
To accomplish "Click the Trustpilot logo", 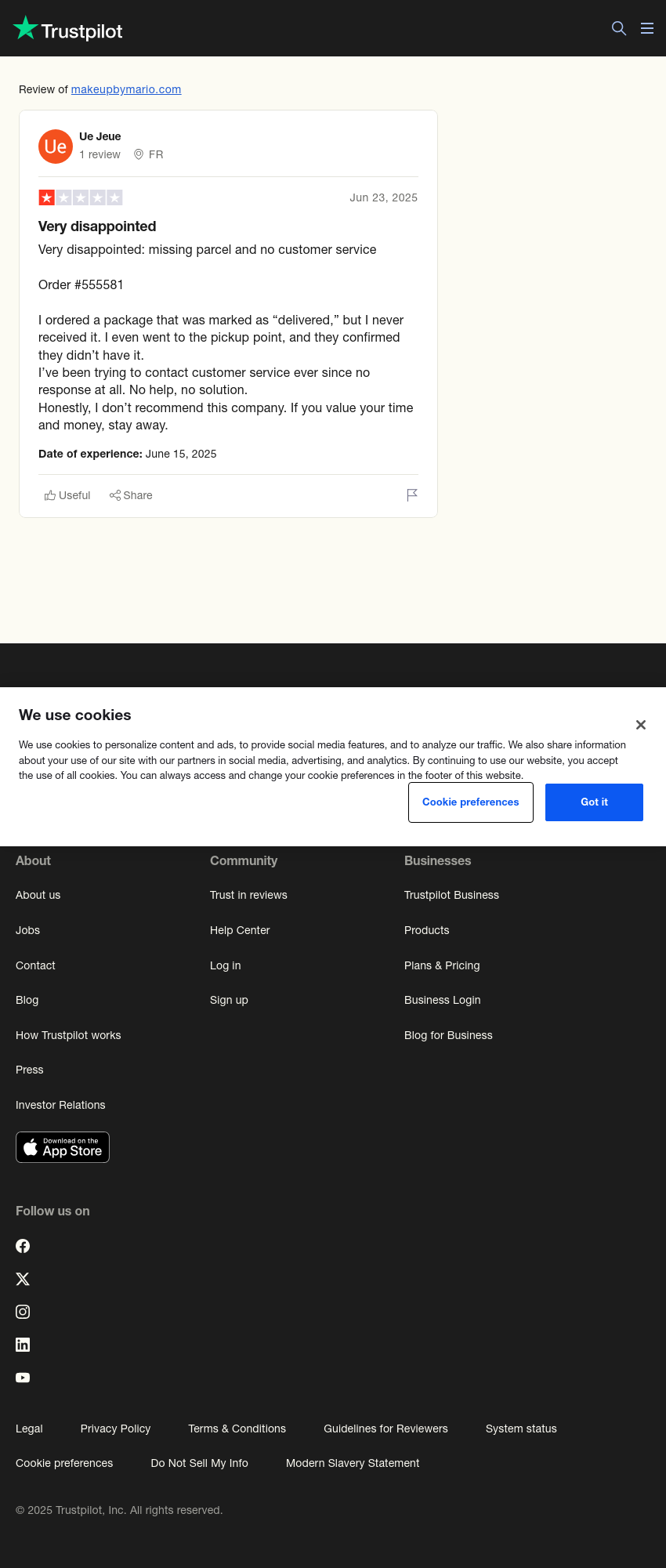I will (68, 30).
